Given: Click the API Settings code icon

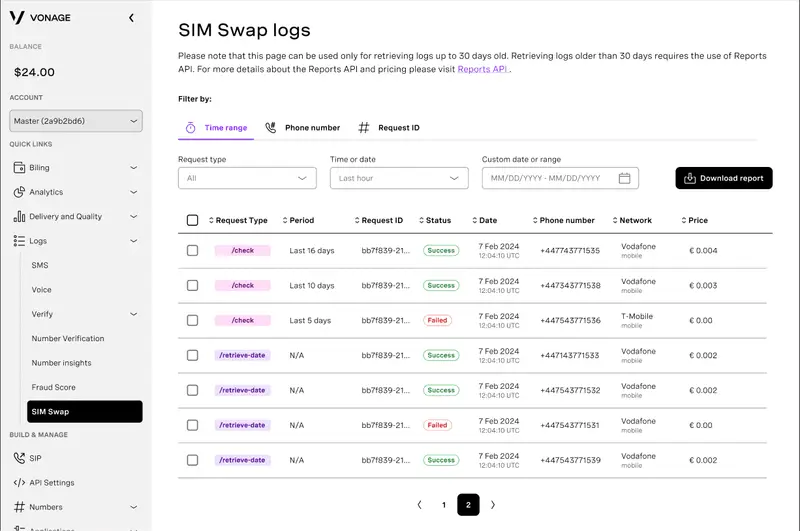Looking at the screenshot, I should tap(19, 483).
